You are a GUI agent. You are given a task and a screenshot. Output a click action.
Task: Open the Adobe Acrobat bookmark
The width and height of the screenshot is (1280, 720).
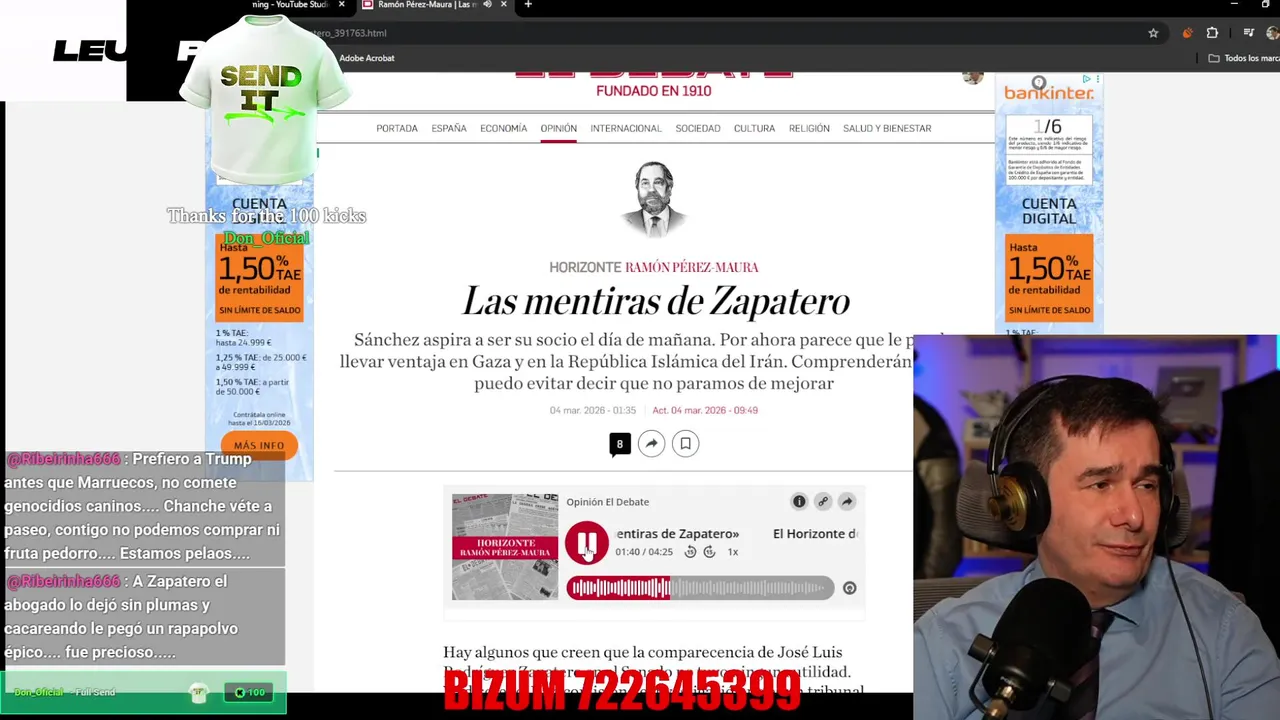(367, 58)
